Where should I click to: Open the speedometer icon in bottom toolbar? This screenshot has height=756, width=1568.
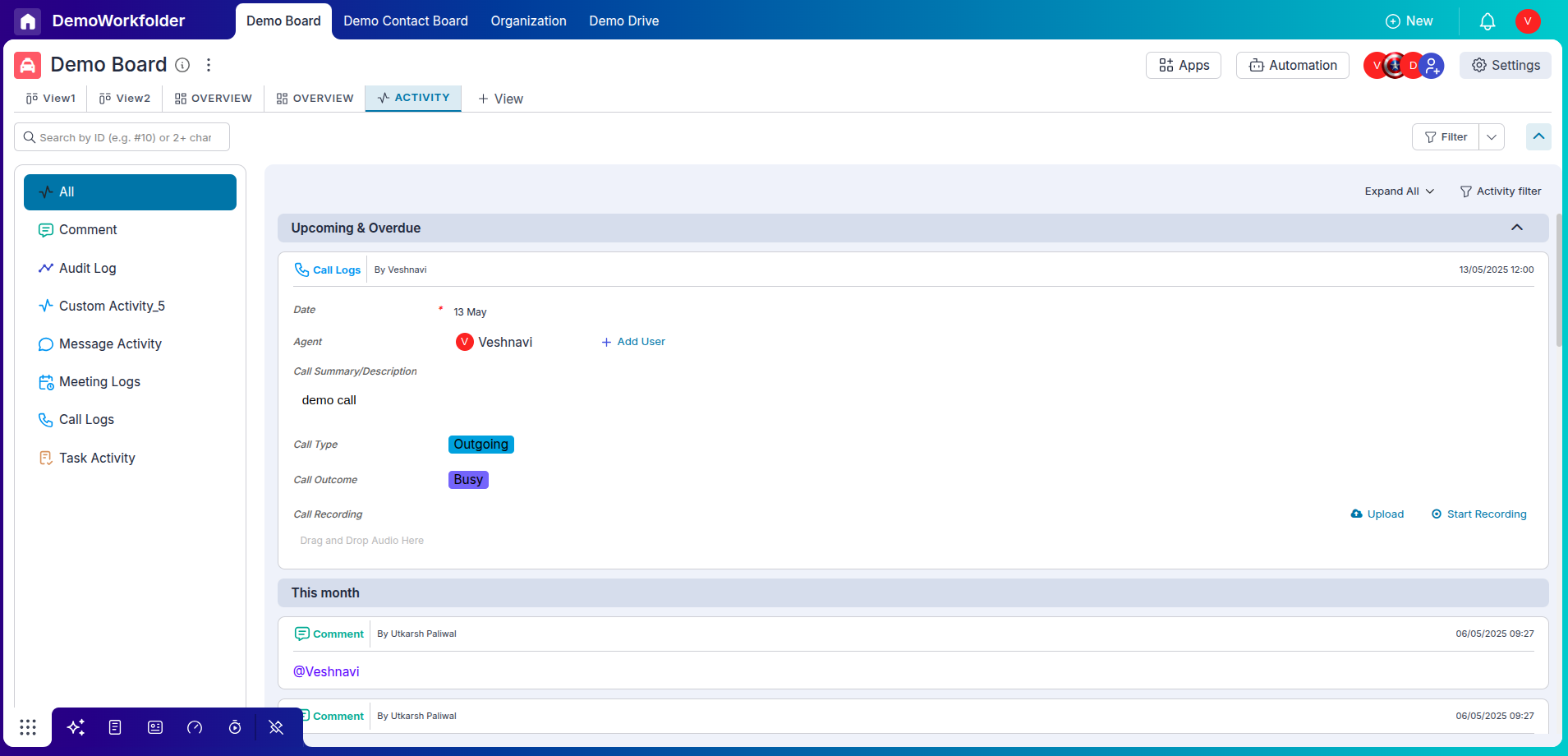195,727
